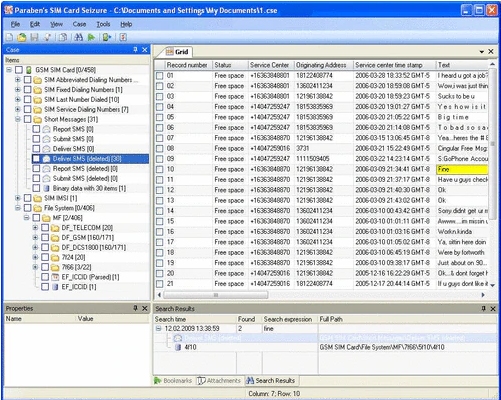The image size is (501, 400).
Task: Click the New case toolbar icon
Action: pos(10,37)
